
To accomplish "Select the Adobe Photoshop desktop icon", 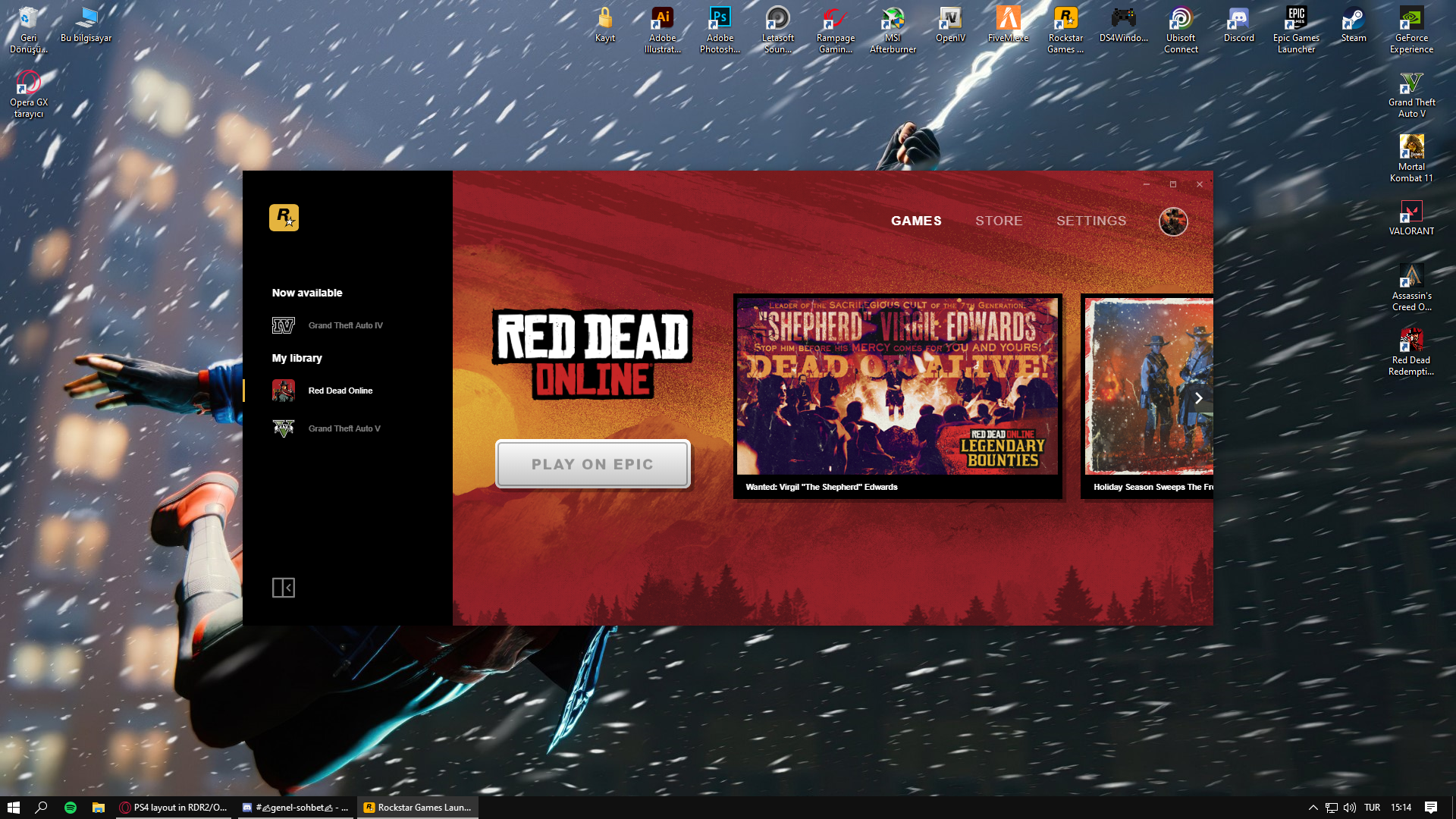I will pos(720,30).
